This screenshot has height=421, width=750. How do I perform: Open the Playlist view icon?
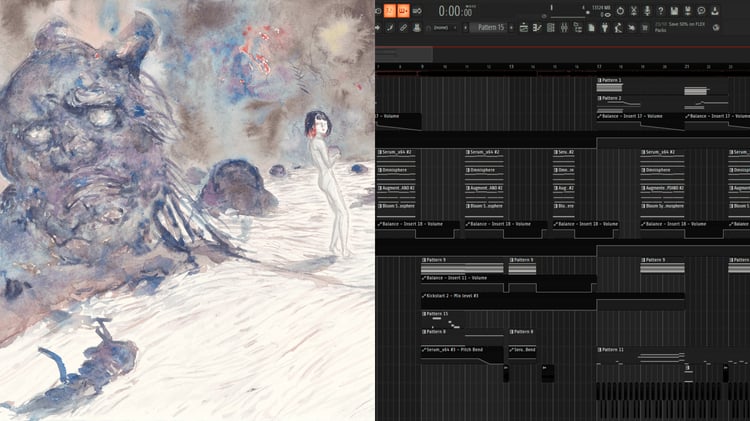524,28
